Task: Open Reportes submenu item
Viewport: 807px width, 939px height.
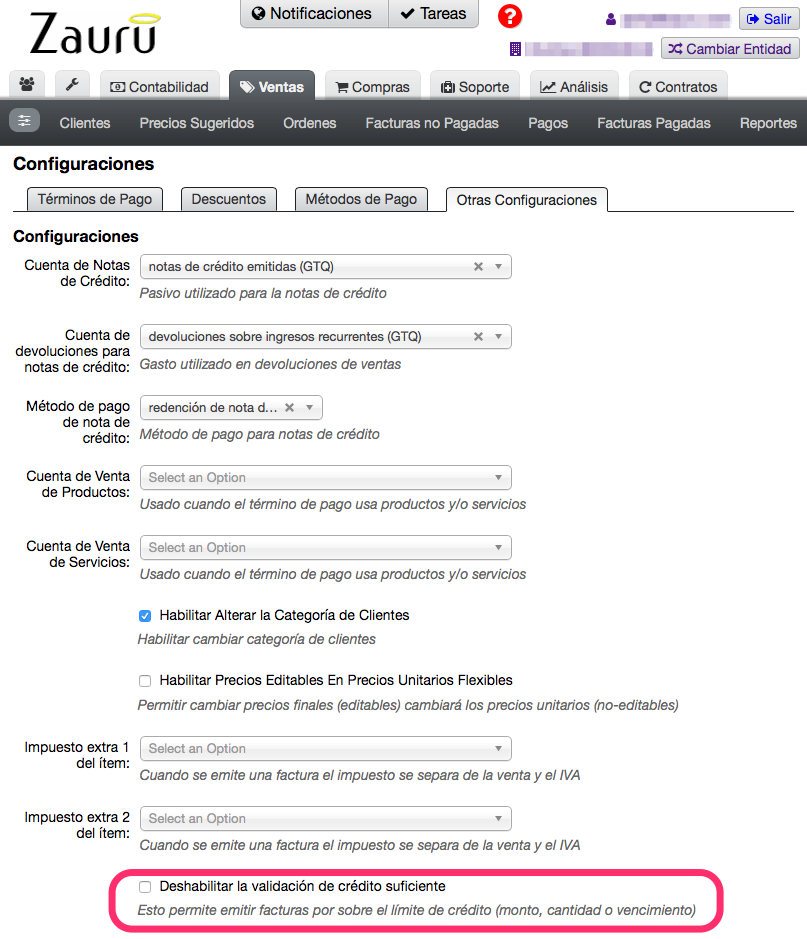Action: tap(768, 123)
